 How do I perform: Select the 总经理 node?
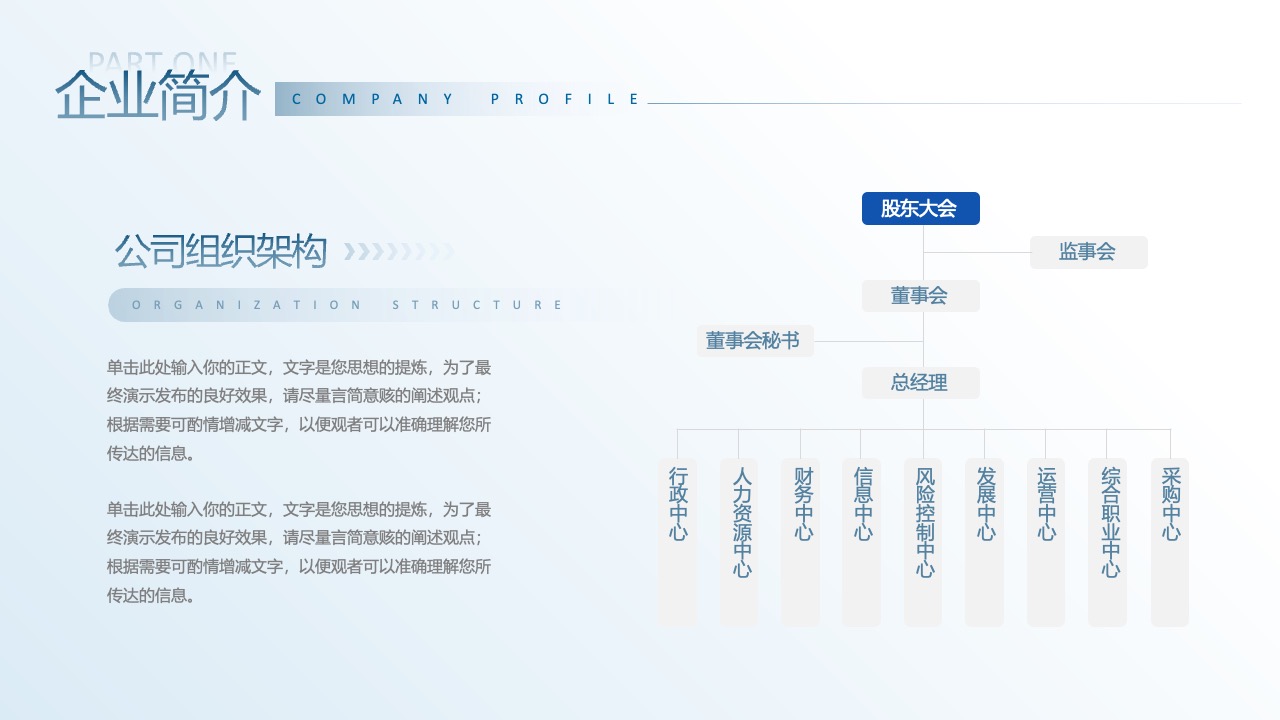(x=921, y=383)
